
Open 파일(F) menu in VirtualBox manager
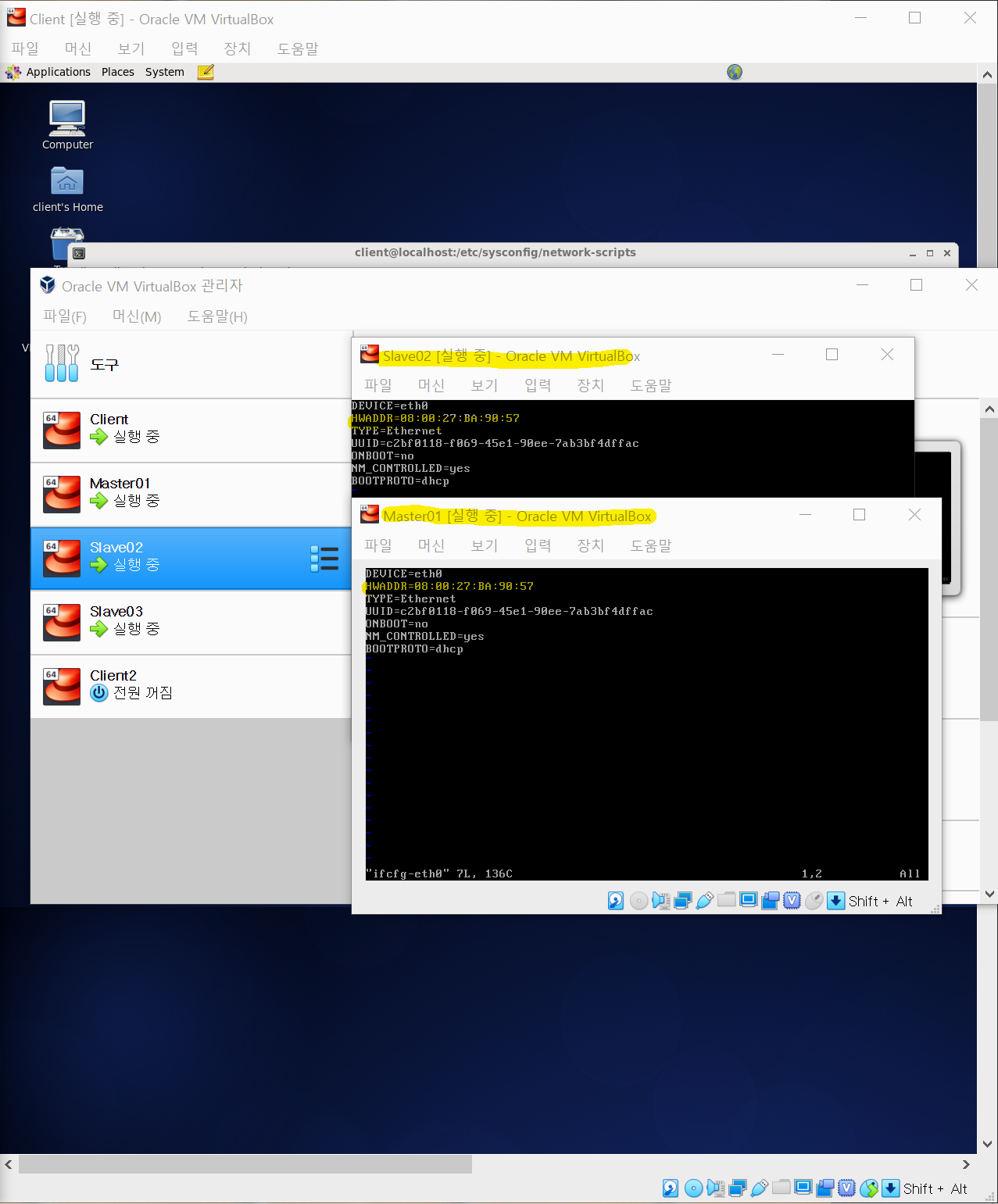pyautogui.click(x=65, y=316)
